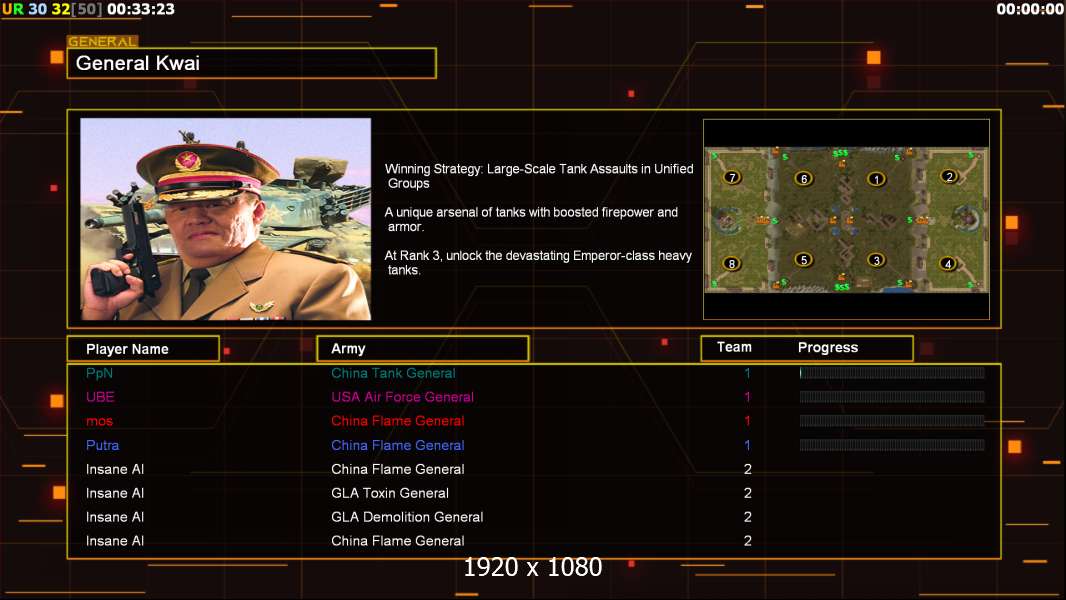Click Insane AI in GLA Toxin row

pos(115,493)
